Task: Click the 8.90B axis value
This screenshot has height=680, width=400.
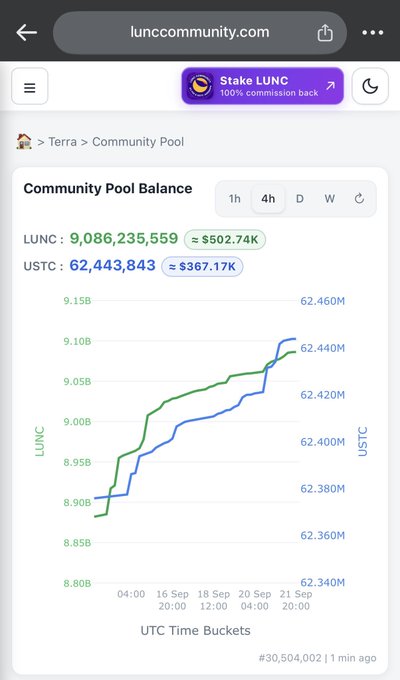Action: [77, 503]
